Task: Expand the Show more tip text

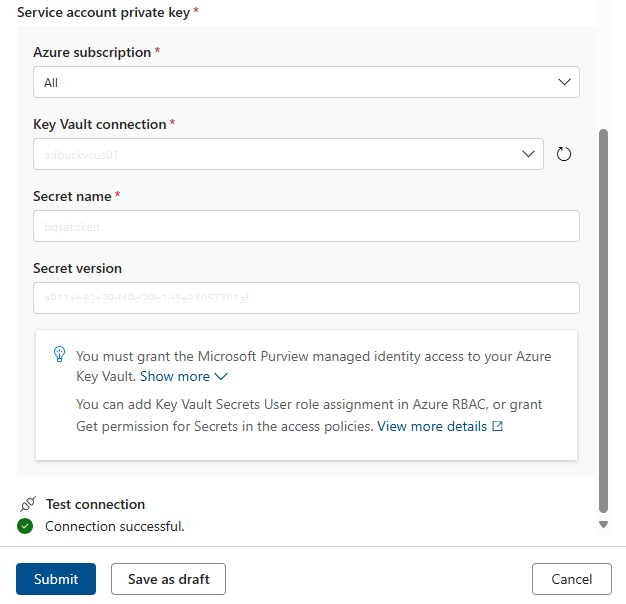Action: (x=184, y=377)
